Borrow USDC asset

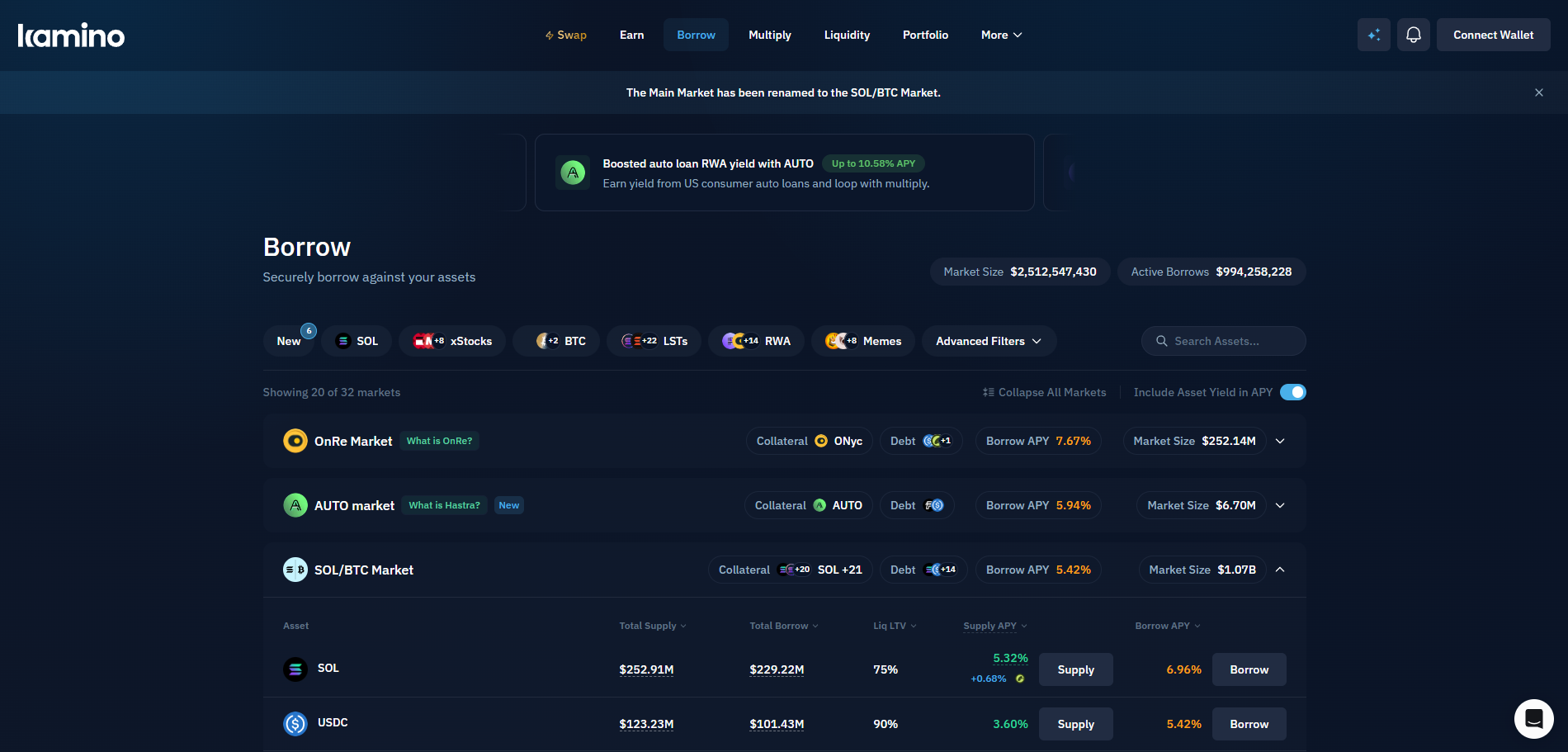click(1249, 724)
